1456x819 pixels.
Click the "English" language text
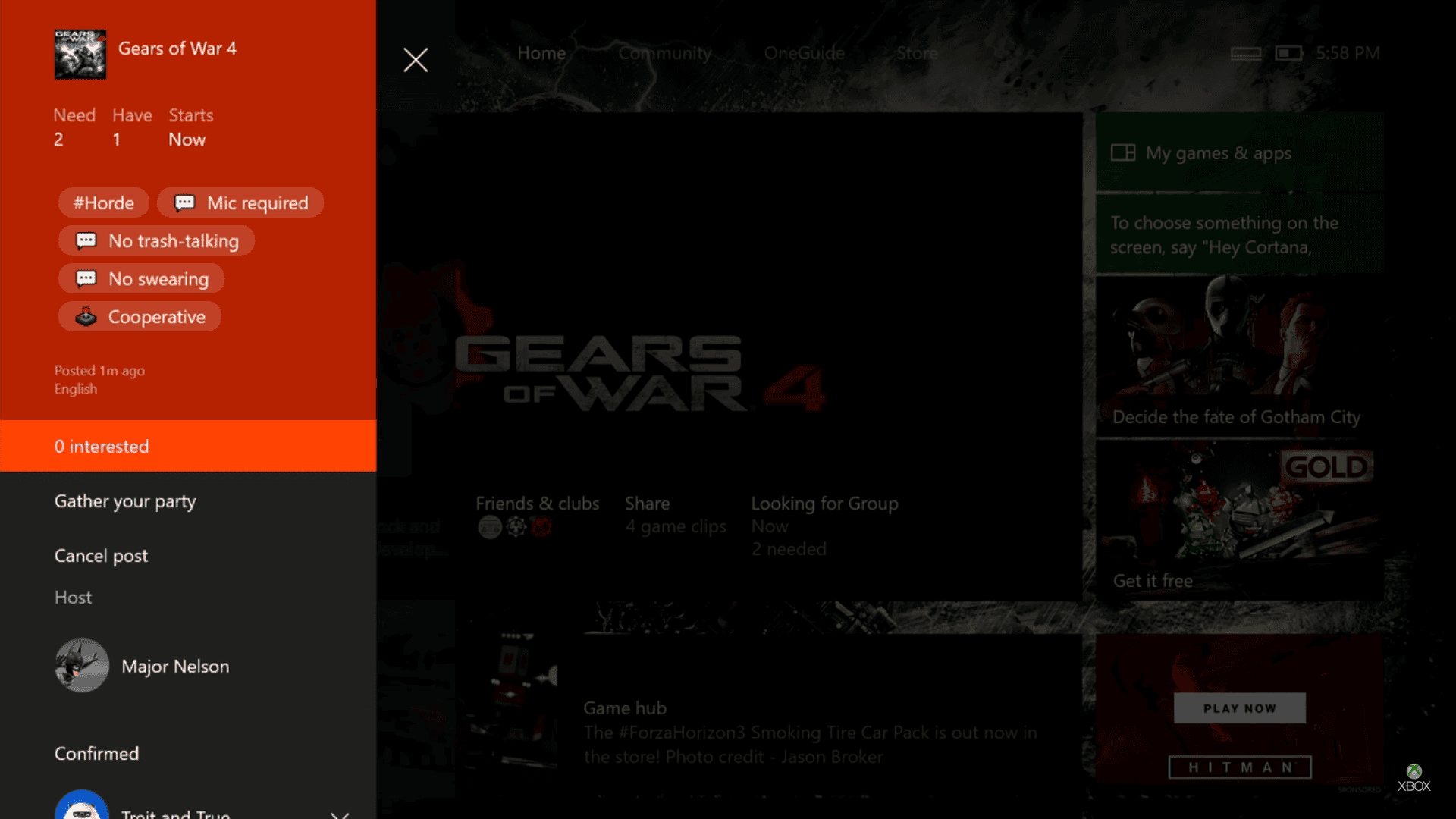click(x=76, y=389)
